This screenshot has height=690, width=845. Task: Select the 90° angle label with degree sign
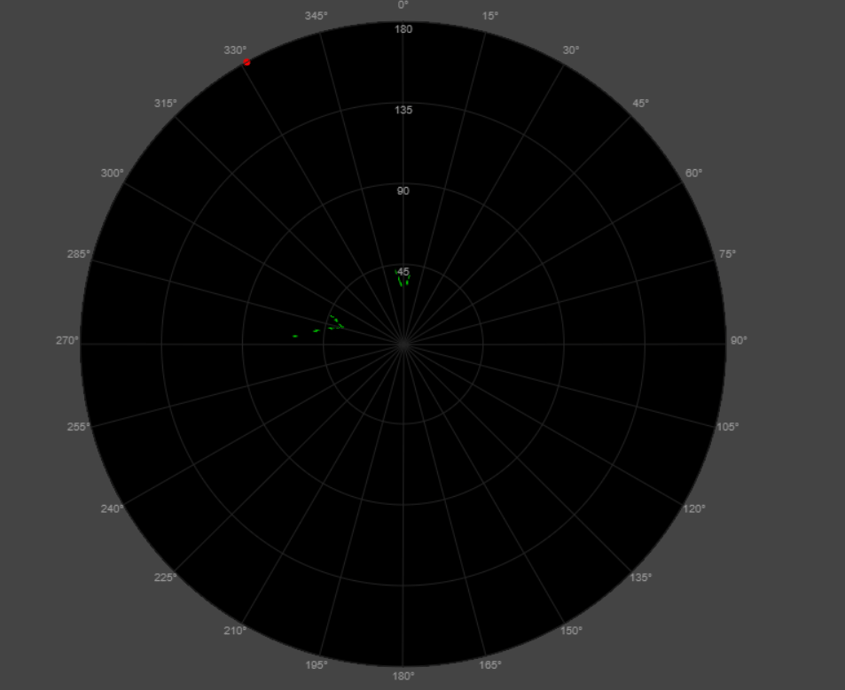pyautogui.click(x=738, y=340)
